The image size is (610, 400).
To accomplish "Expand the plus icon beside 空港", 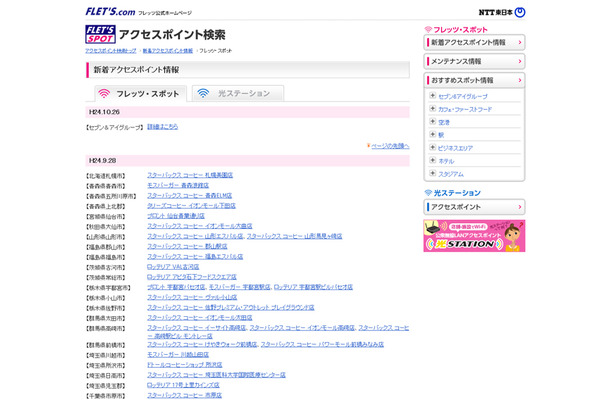I will click(432, 121).
